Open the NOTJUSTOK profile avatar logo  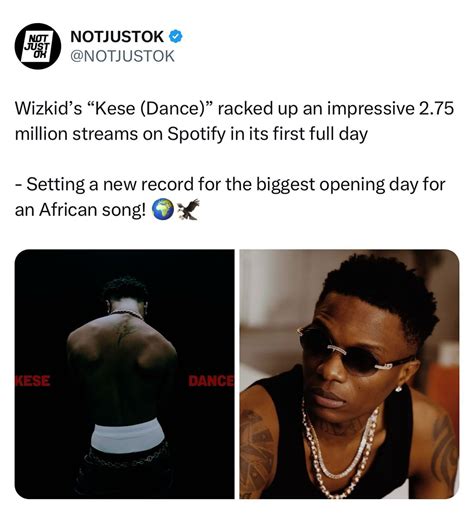(x=38, y=46)
